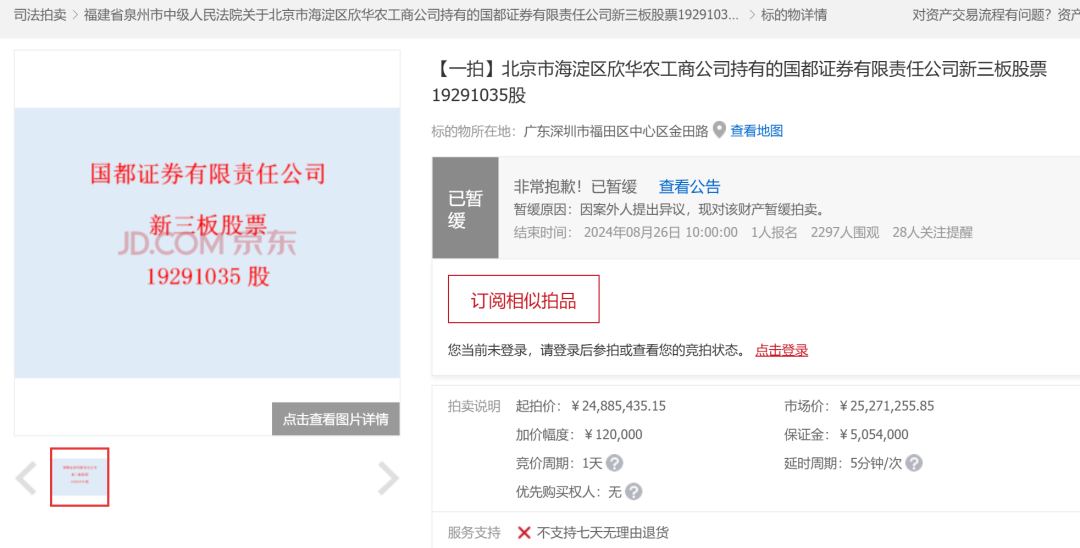Go to the previous image with the left arrow
This screenshot has width=1080, height=548.
pyautogui.click(x=27, y=478)
